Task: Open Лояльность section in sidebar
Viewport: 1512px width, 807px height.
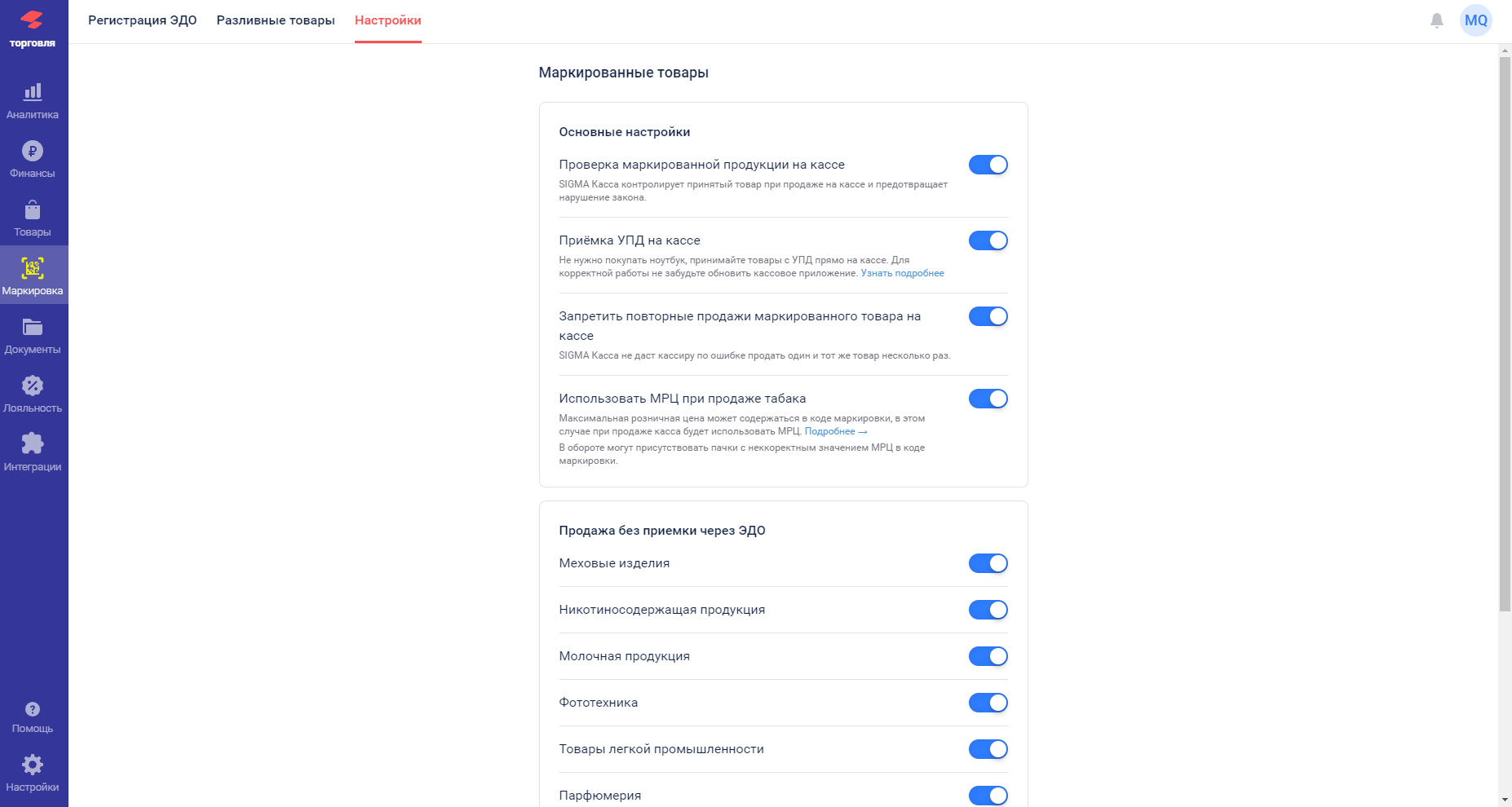Action: (33, 395)
